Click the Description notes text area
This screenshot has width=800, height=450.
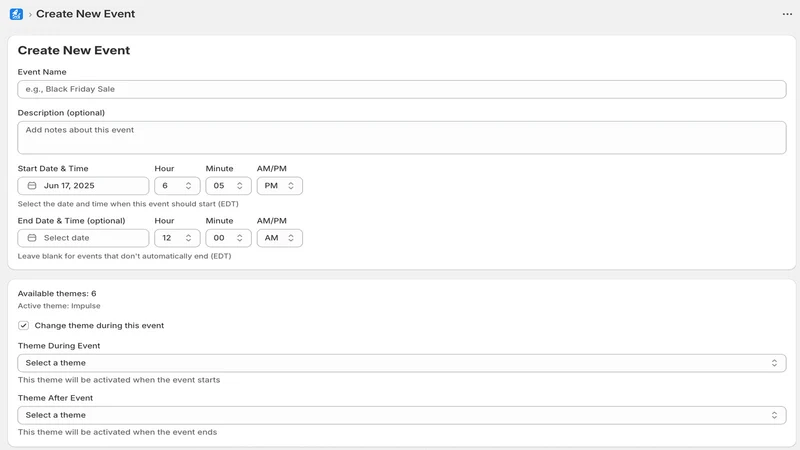tap(402, 137)
